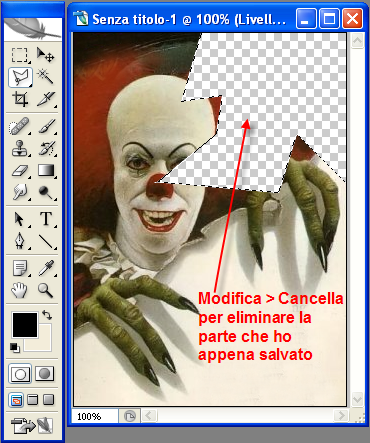The image size is (370, 443).
Task: Select the Magic Wand tool
Action: point(46,77)
